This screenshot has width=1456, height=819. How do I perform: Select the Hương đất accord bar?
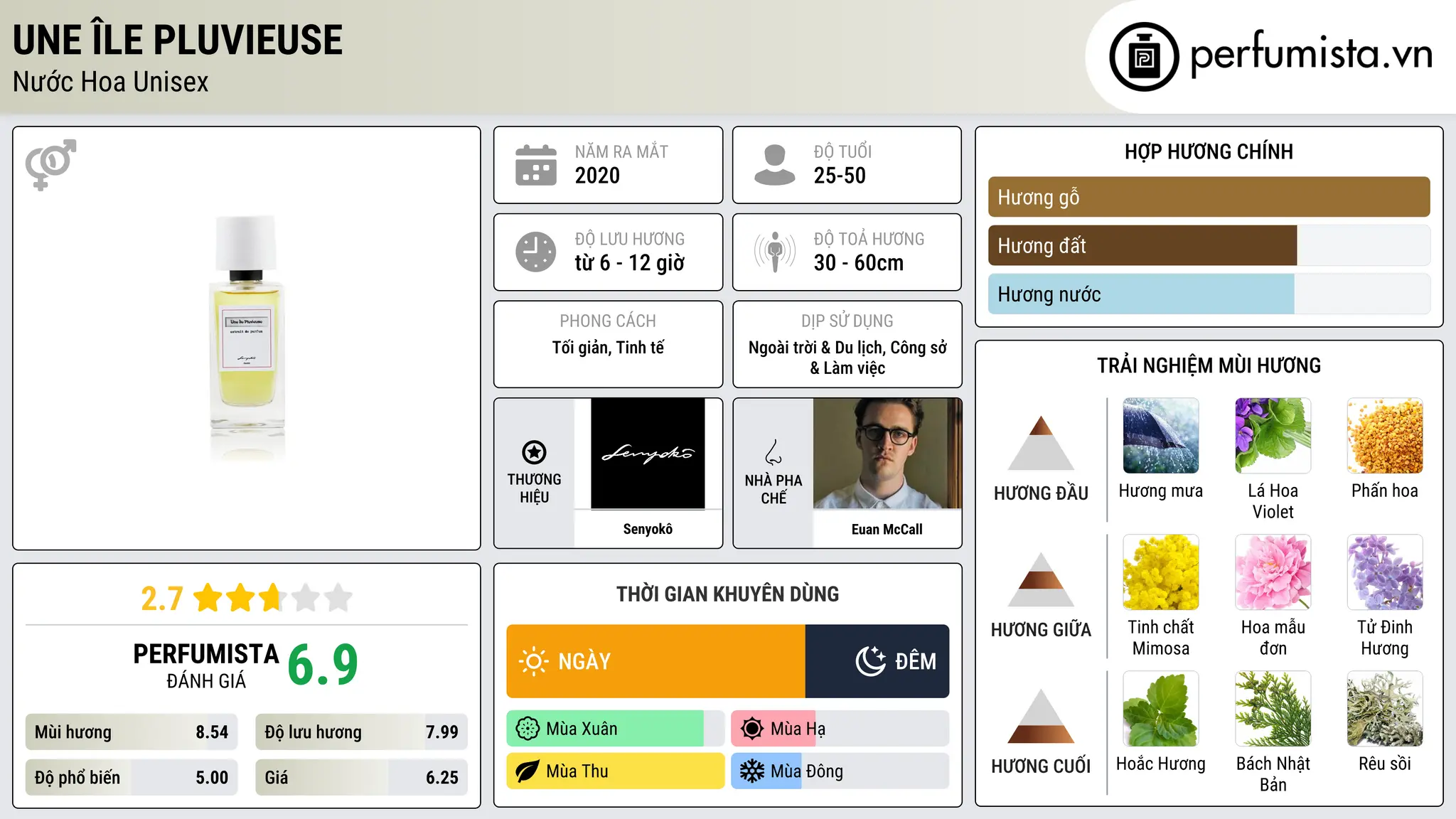click(1209, 246)
